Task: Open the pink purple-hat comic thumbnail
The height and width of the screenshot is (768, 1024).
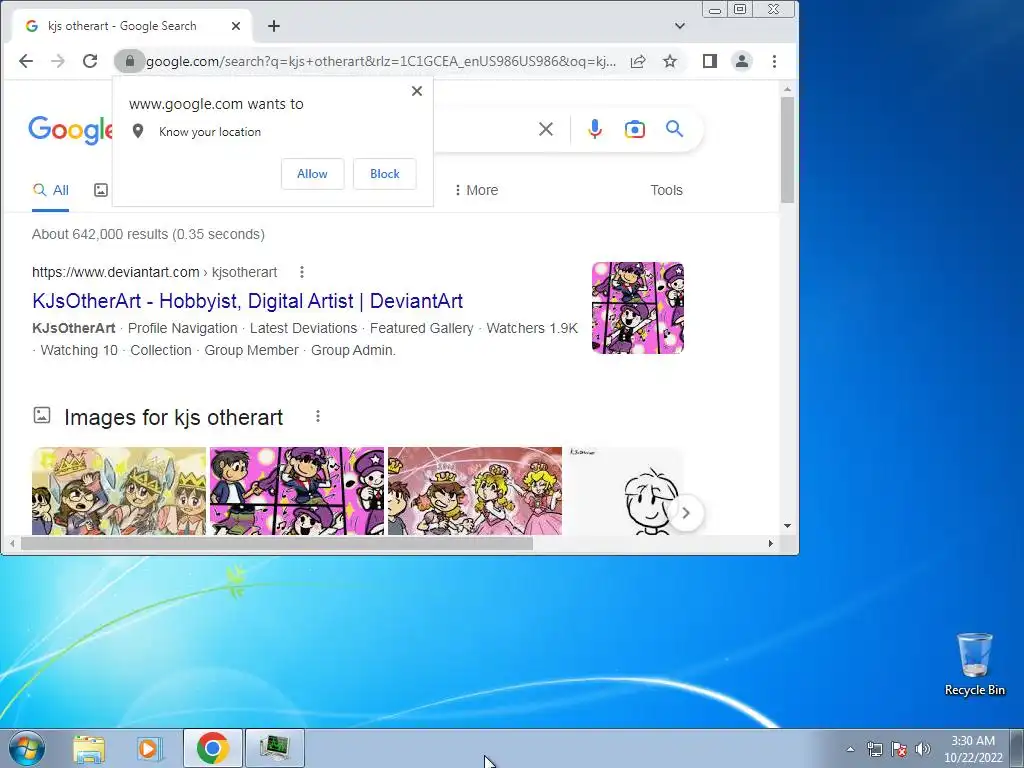Action: click(x=297, y=491)
